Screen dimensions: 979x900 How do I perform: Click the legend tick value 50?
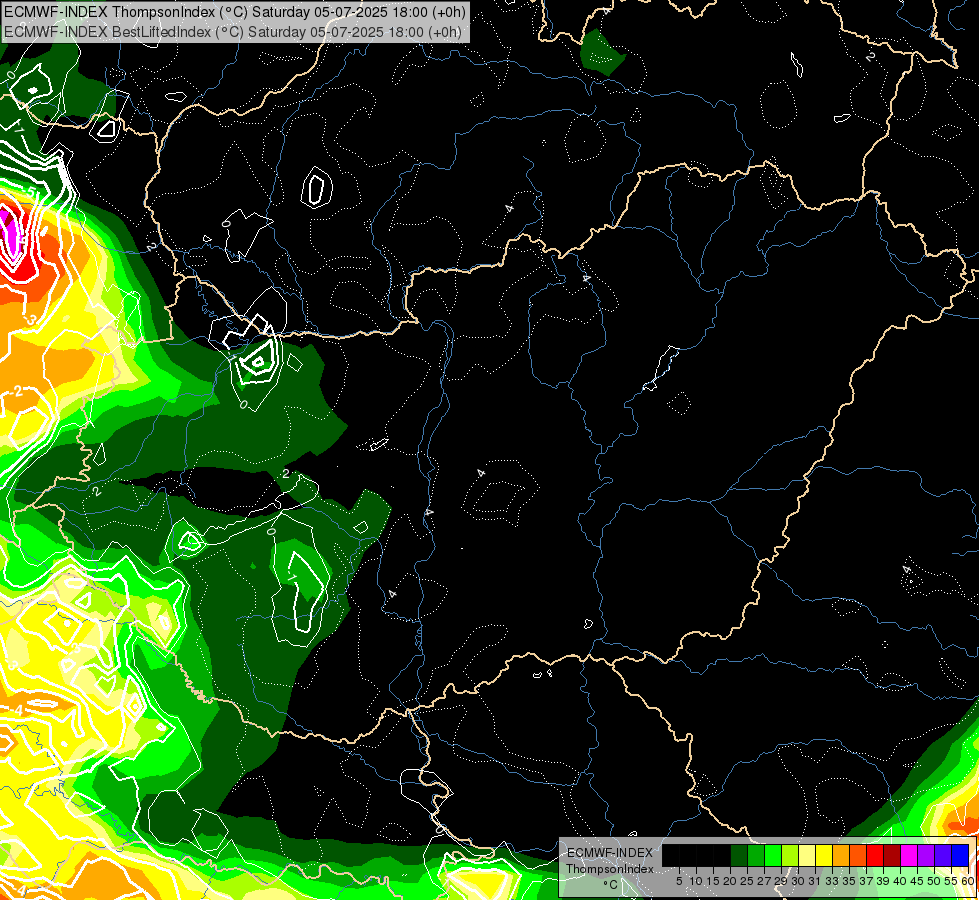click(934, 881)
